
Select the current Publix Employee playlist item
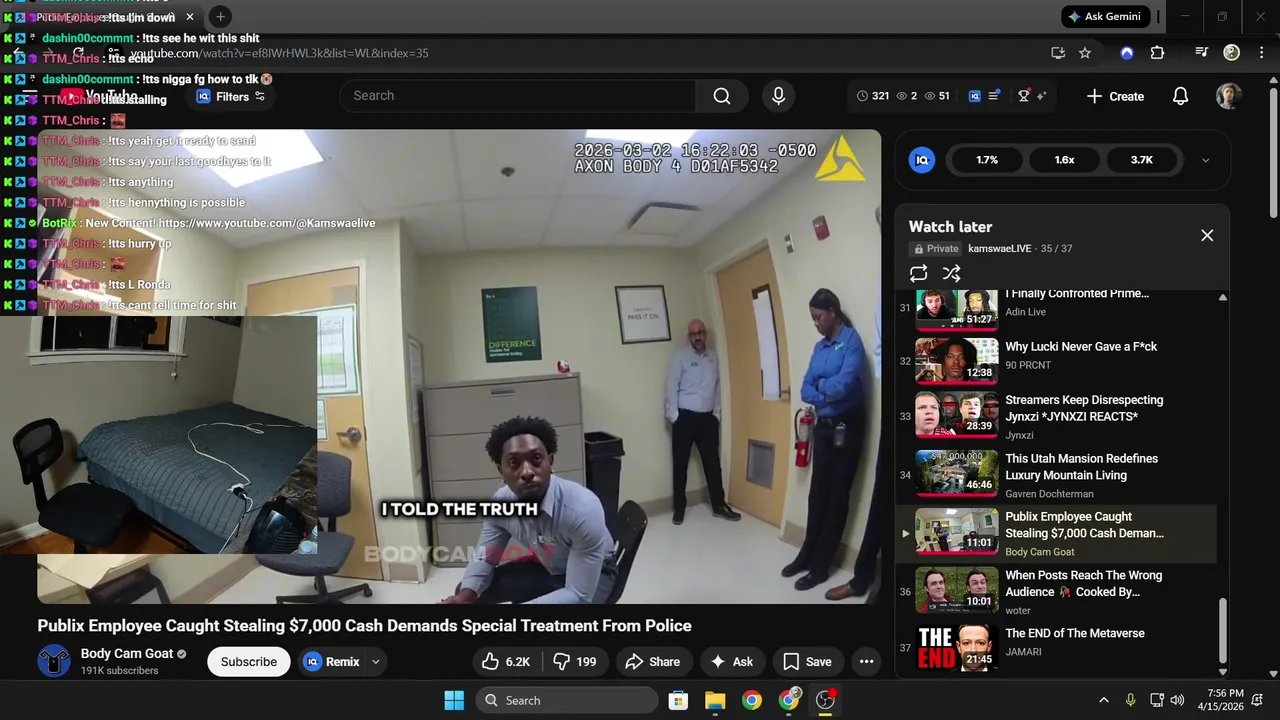coord(1056,533)
